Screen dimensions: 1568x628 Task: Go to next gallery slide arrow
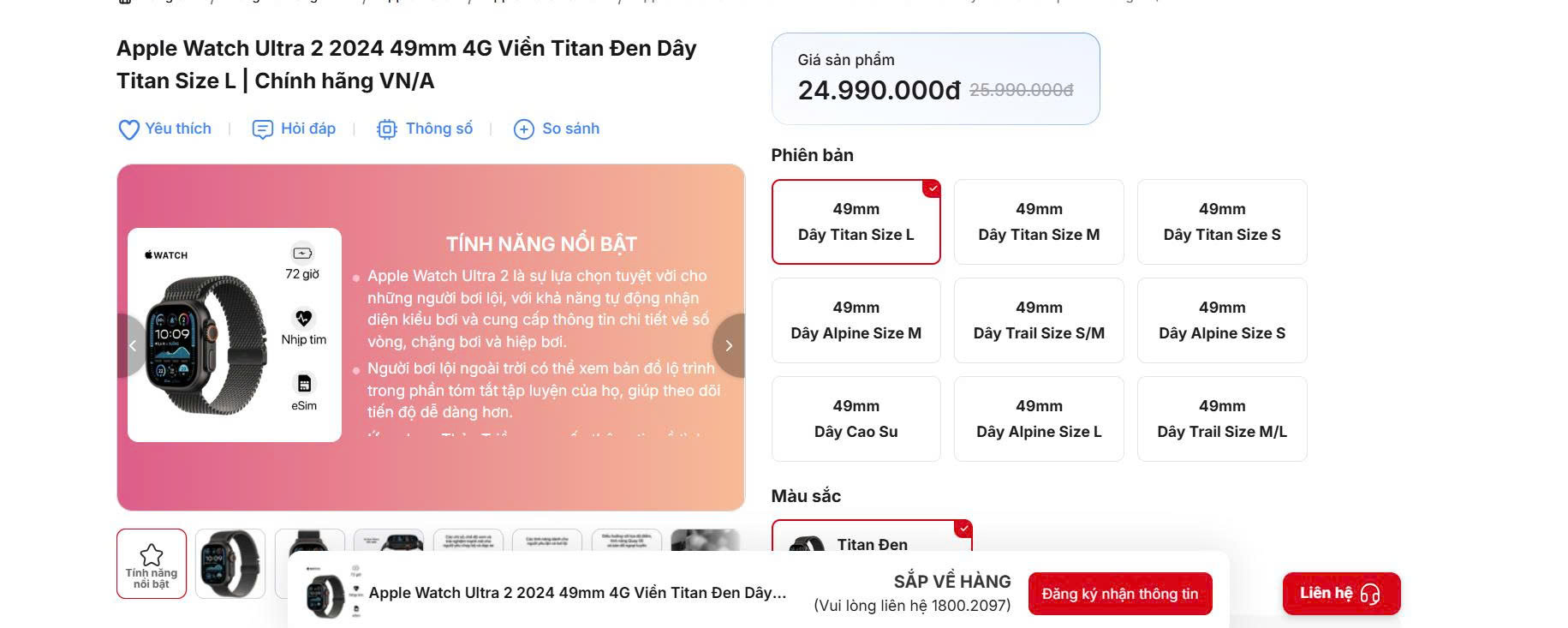(729, 345)
